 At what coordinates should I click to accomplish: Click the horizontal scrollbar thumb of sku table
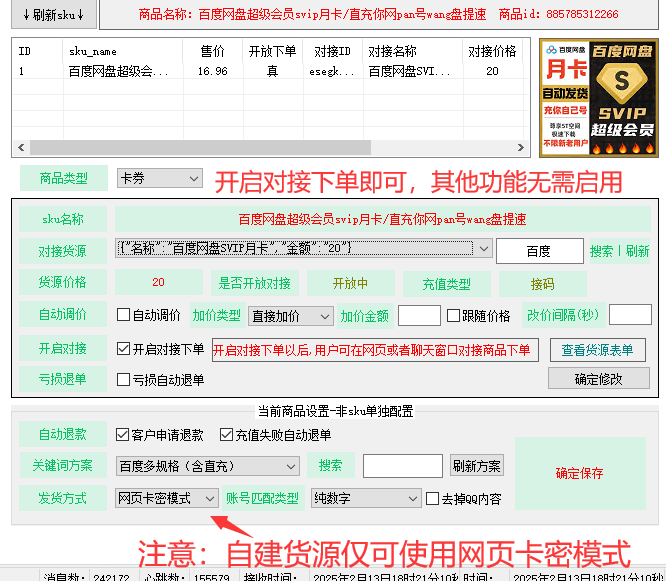200,147
